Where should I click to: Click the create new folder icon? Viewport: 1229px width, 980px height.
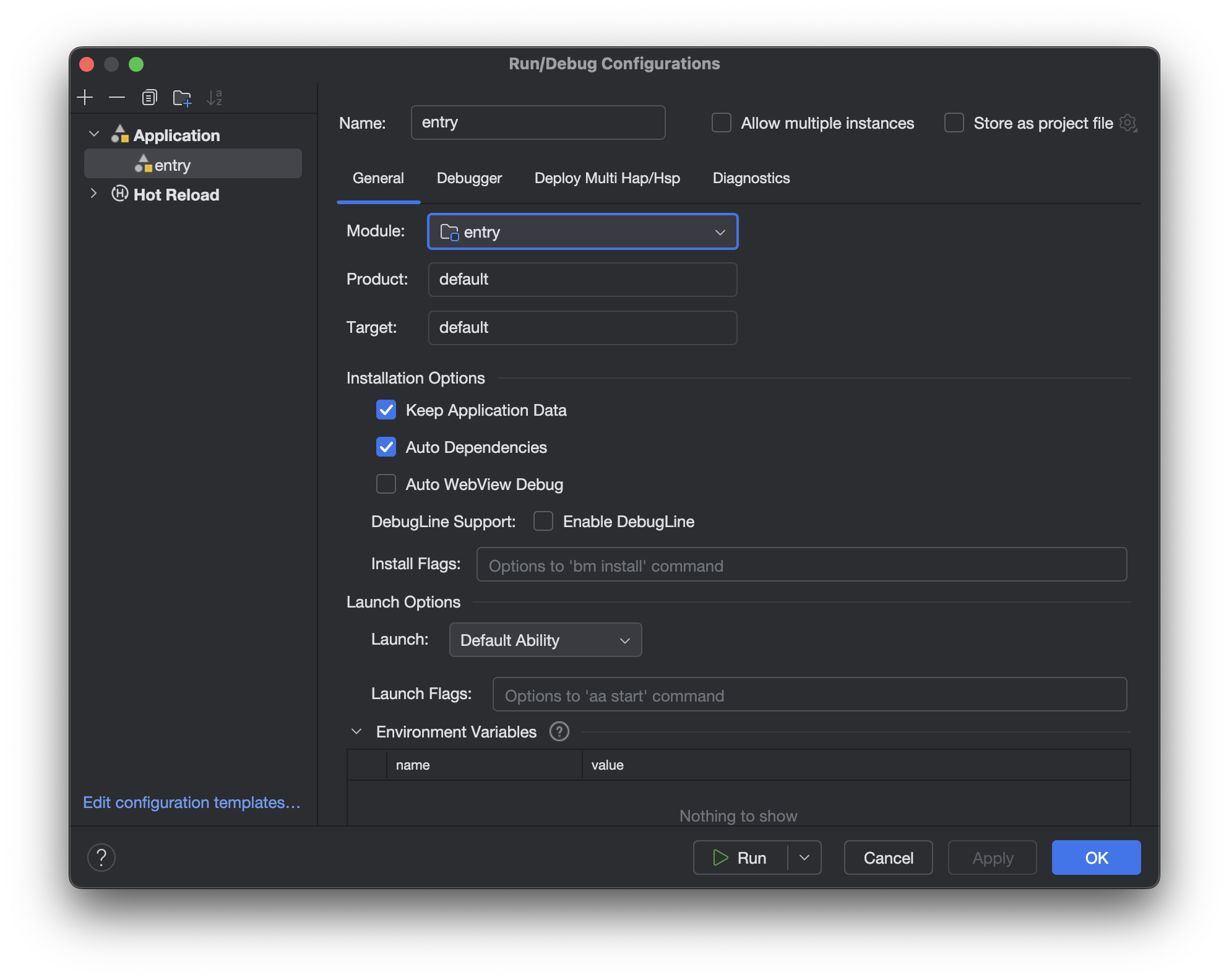click(x=182, y=98)
